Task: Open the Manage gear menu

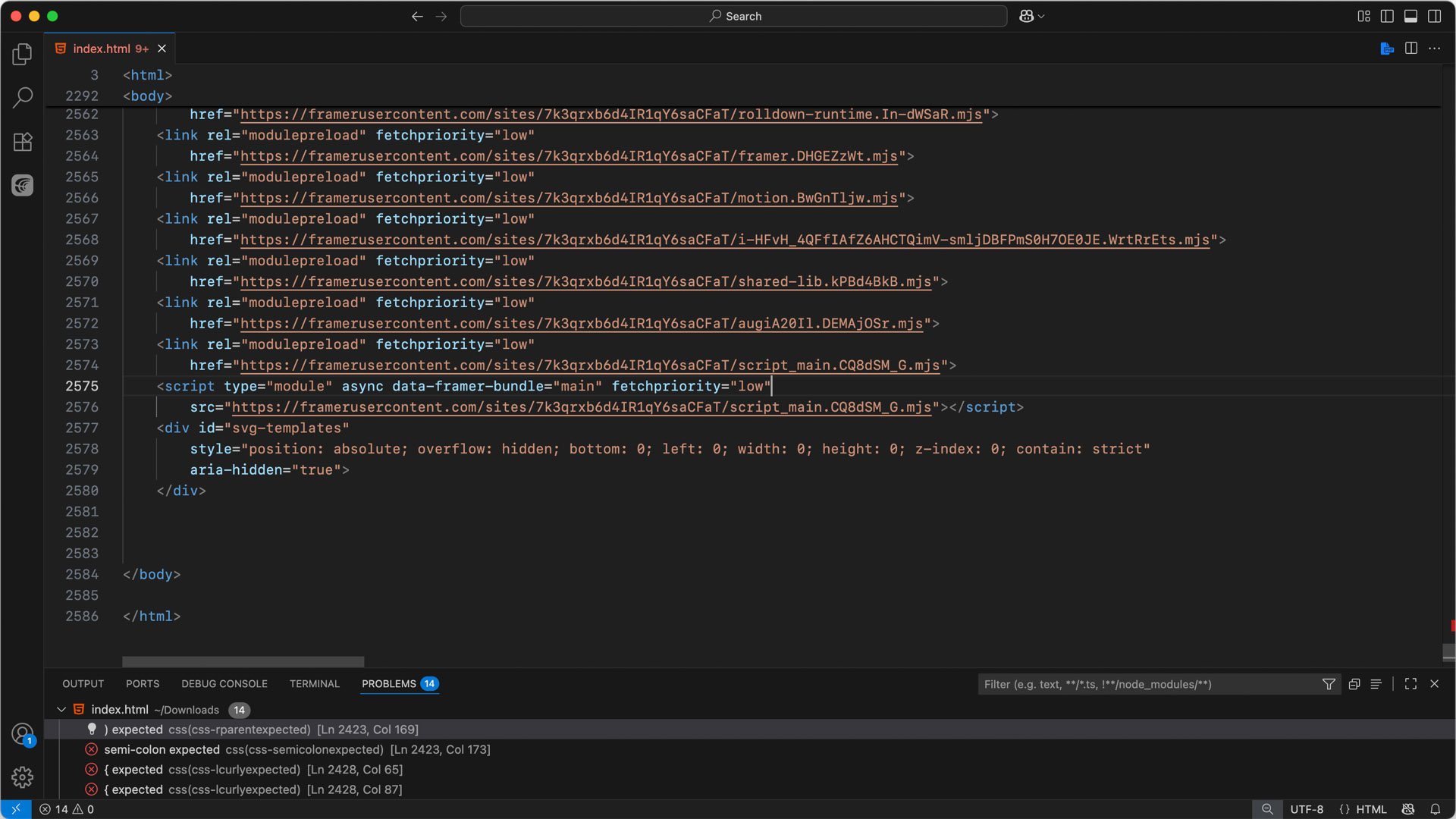Action: tap(22, 777)
